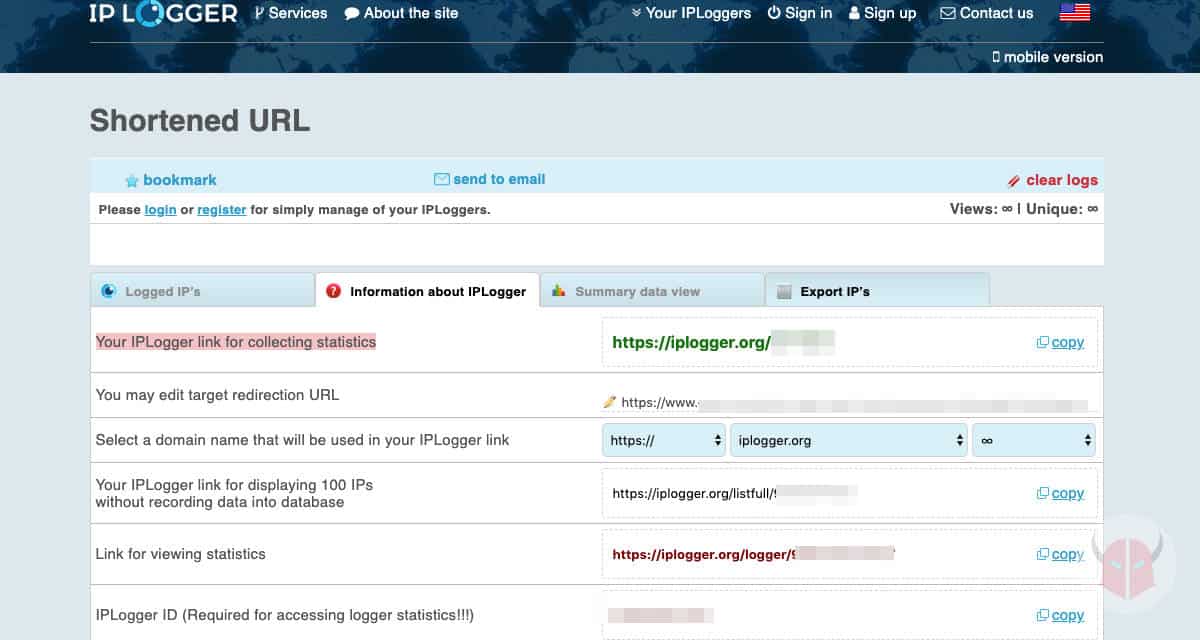Click the envelope icon beside send to email

(x=441, y=179)
